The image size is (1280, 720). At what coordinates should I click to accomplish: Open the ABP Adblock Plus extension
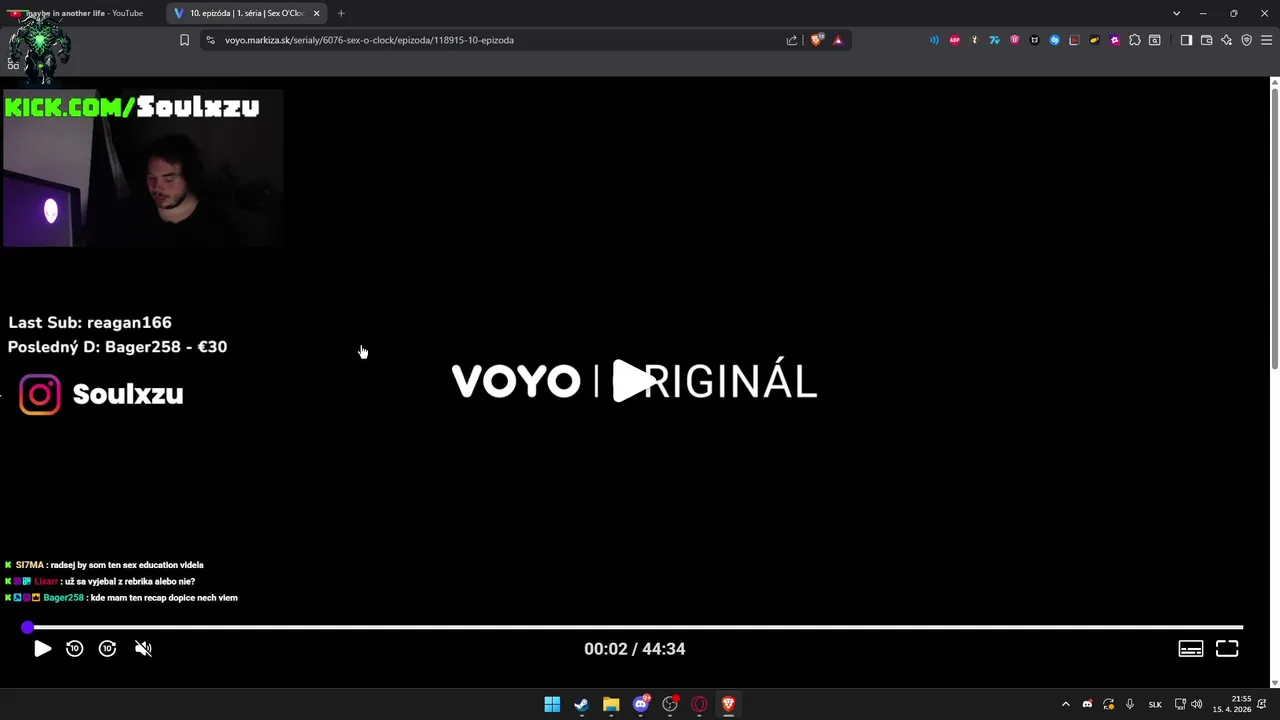[x=954, y=40]
